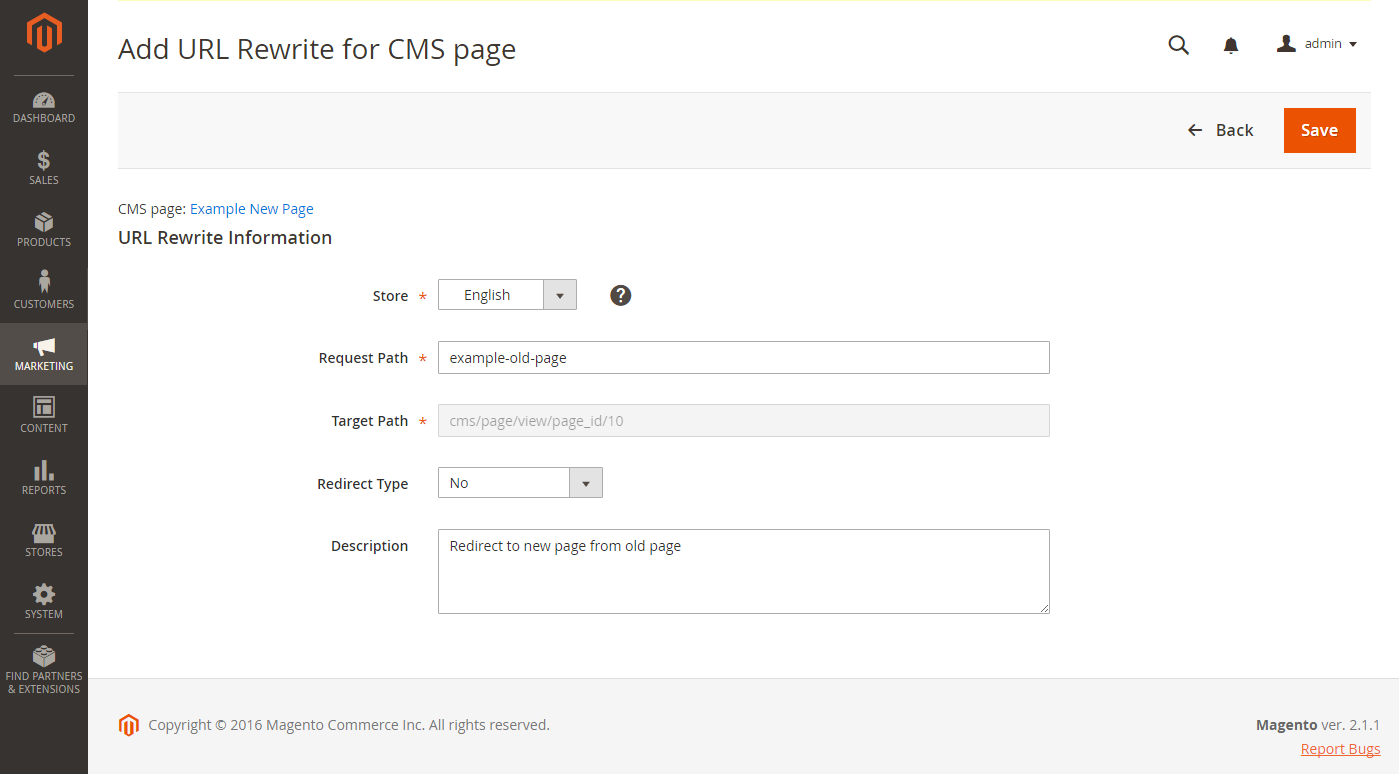
Task: Open the Products menu
Action: tap(44, 230)
